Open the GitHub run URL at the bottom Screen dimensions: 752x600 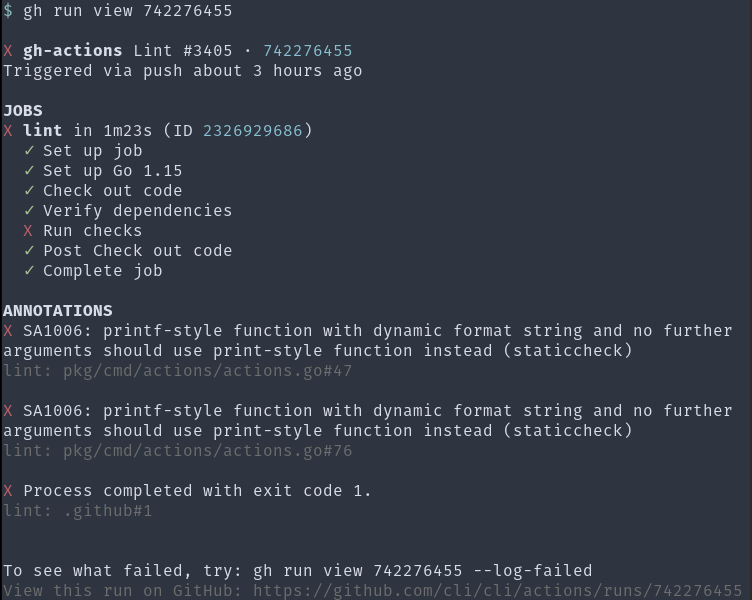(497, 591)
